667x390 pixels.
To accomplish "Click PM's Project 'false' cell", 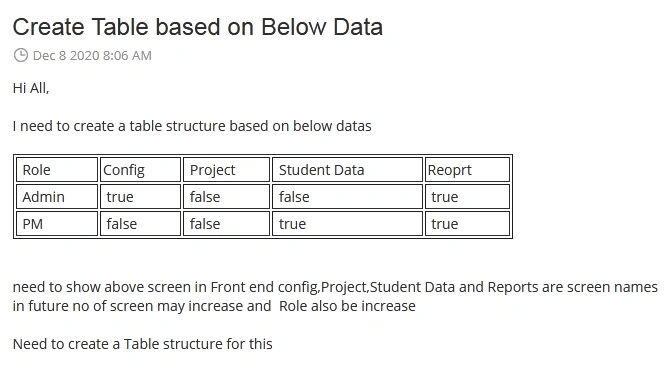I will point(226,223).
